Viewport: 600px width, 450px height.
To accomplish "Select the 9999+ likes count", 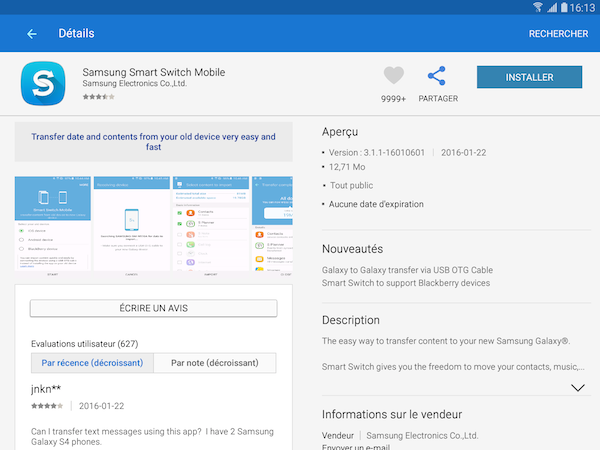I will point(393,99).
